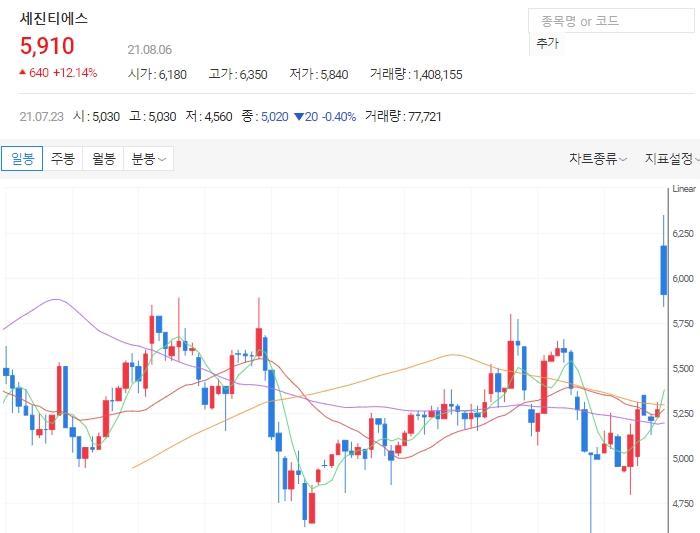Viewport: 700px width, 533px height.
Task: Click the 5,500 price axis label
Action: pos(683,369)
